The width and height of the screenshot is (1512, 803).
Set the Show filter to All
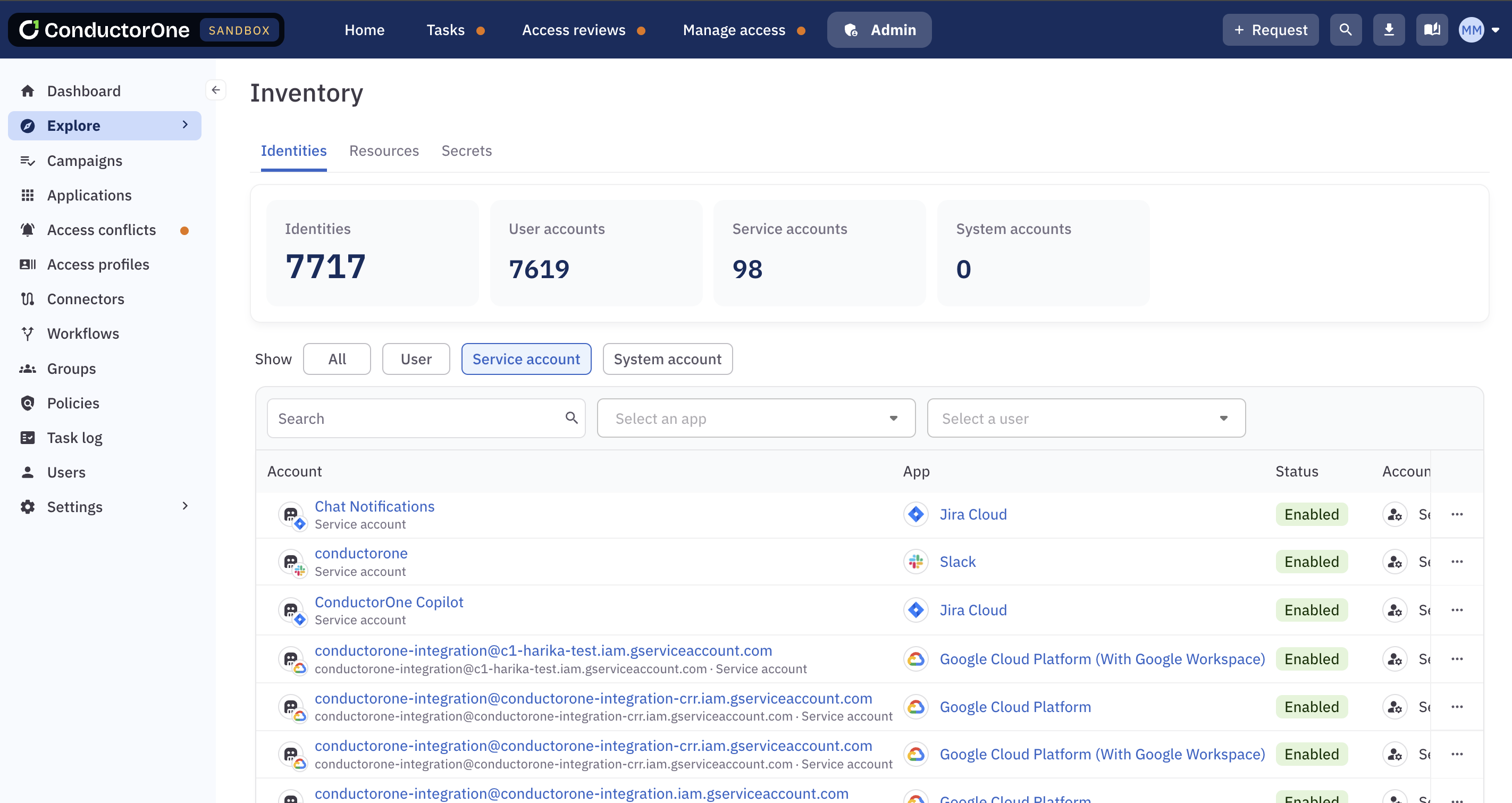[337, 358]
